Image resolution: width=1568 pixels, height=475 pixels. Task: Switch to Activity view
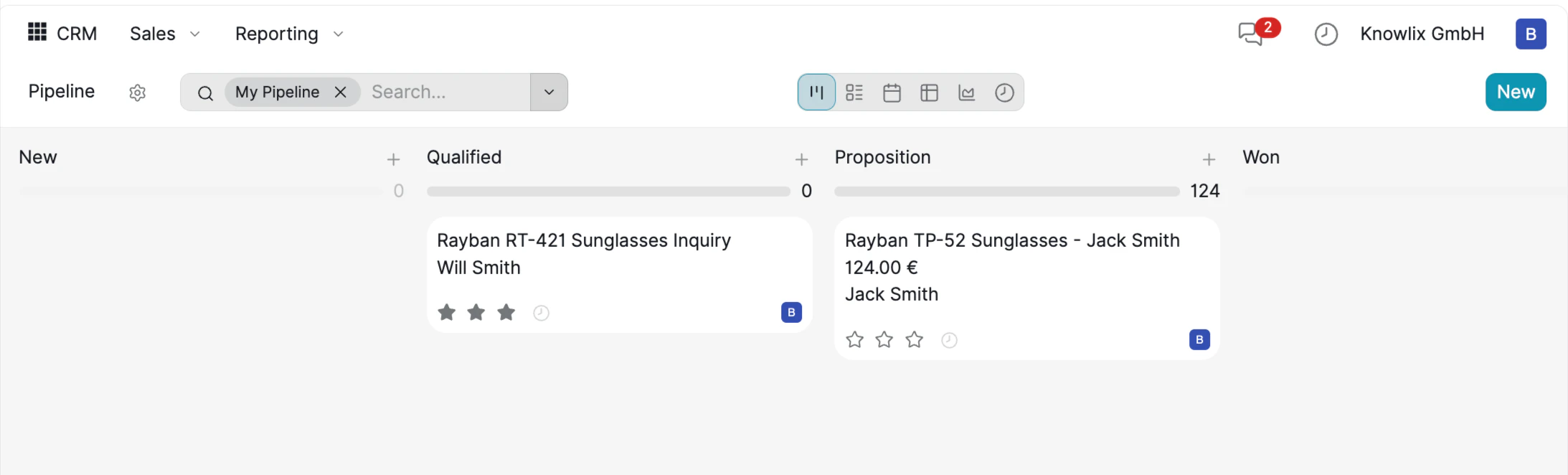[1004, 93]
